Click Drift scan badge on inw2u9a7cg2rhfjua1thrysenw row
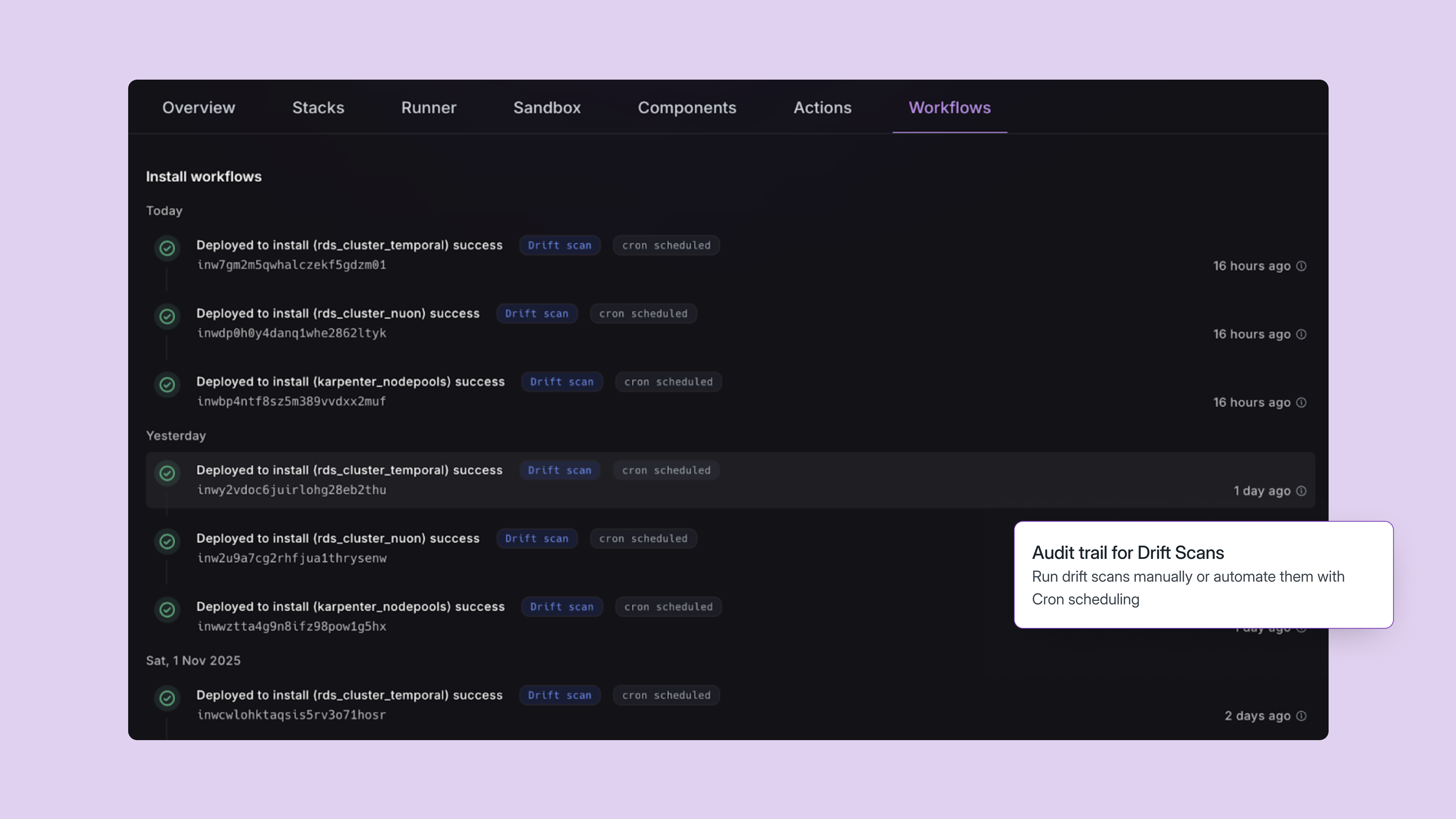Screen dimensions: 1456x819 [537, 539]
